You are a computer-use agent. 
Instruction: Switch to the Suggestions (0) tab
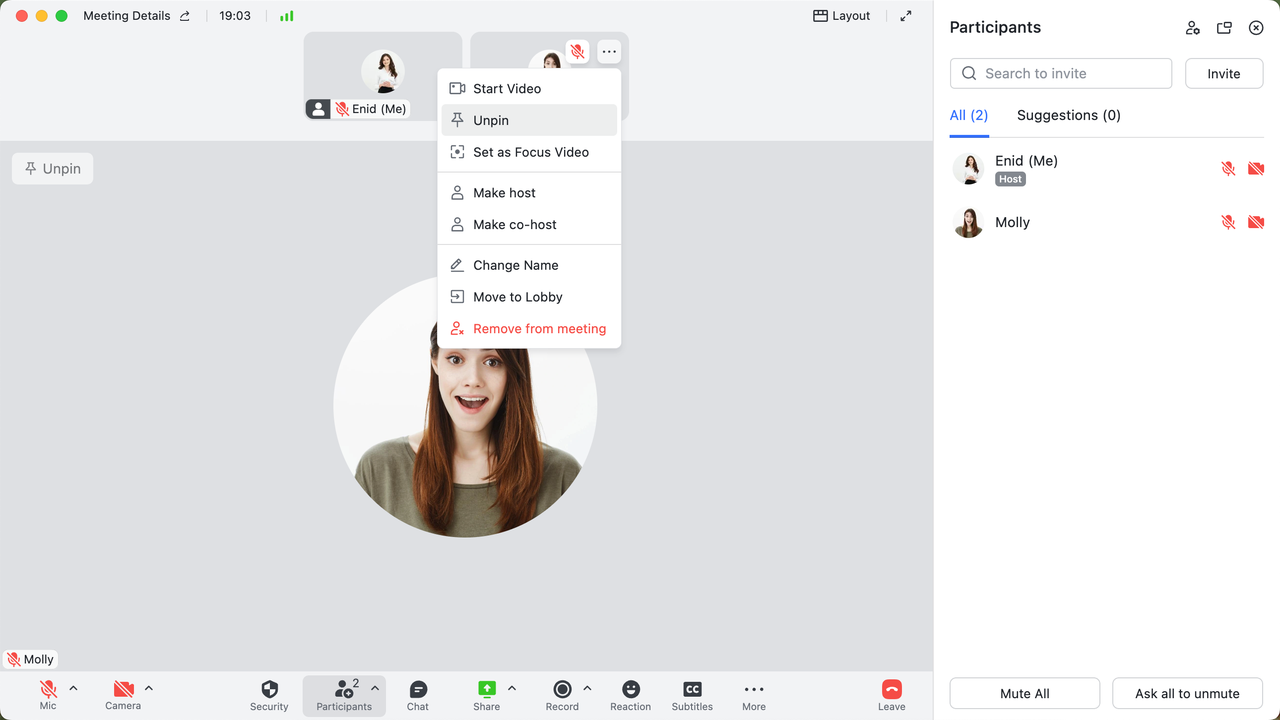(1068, 115)
